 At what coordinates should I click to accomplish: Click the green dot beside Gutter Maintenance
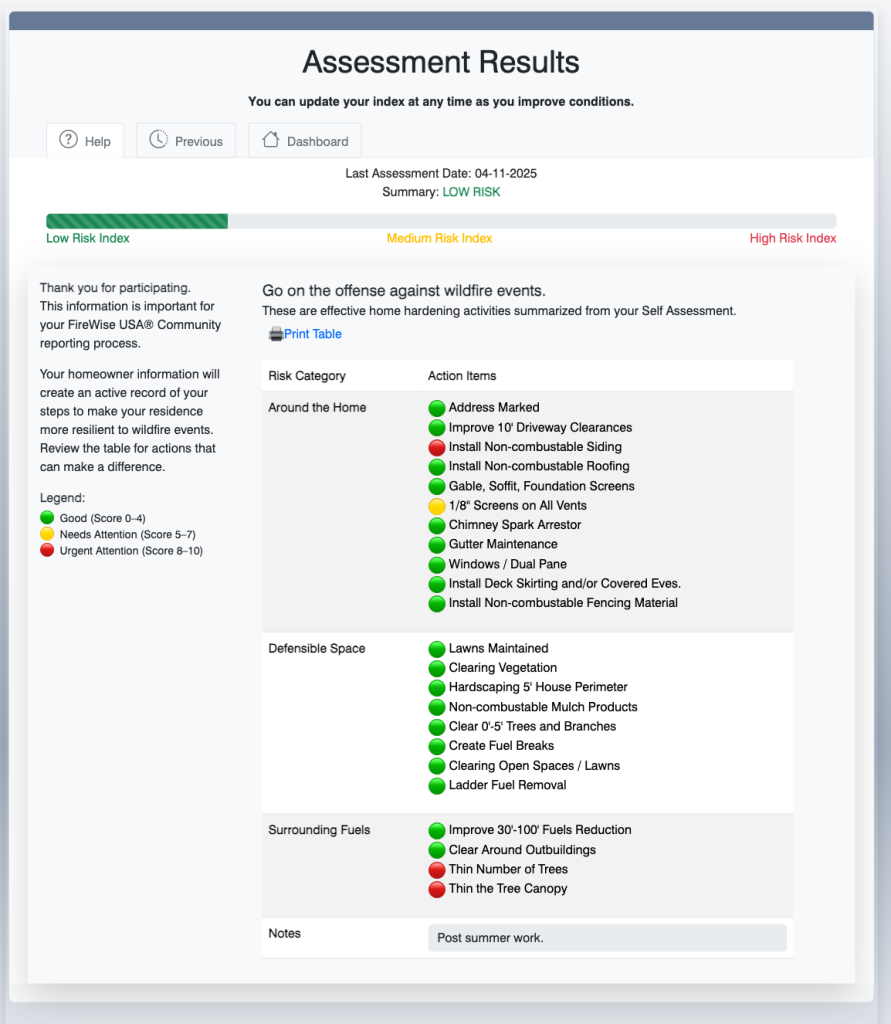(437, 545)
